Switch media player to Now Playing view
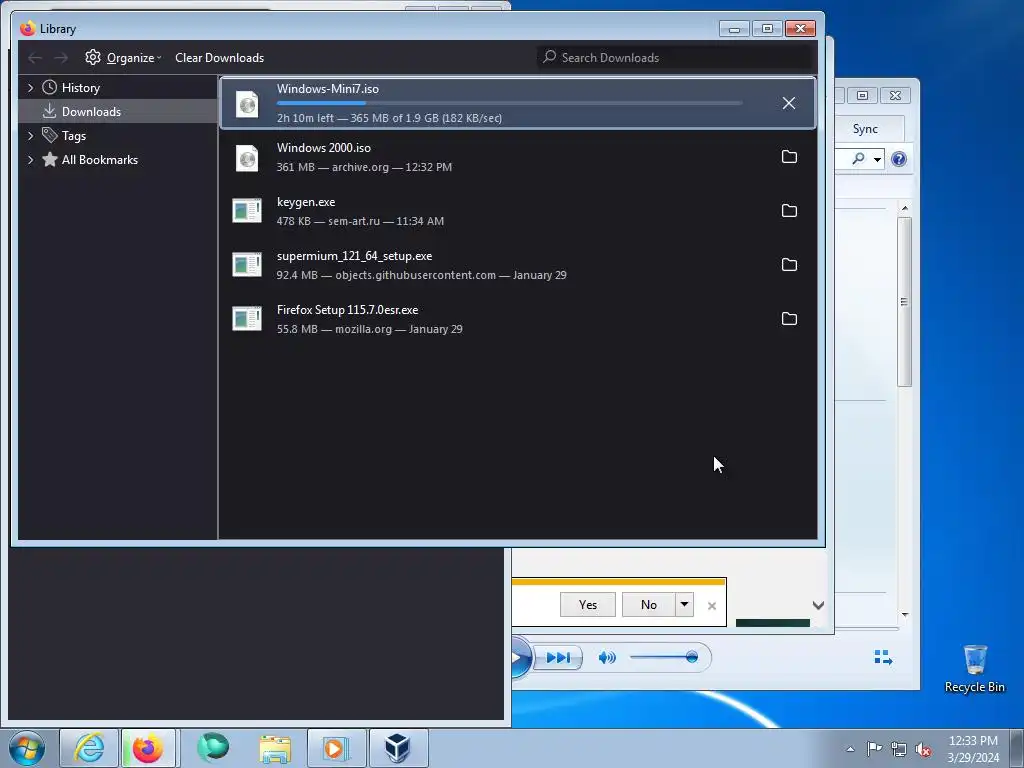The image size is (1024, 768). point(883,657)
